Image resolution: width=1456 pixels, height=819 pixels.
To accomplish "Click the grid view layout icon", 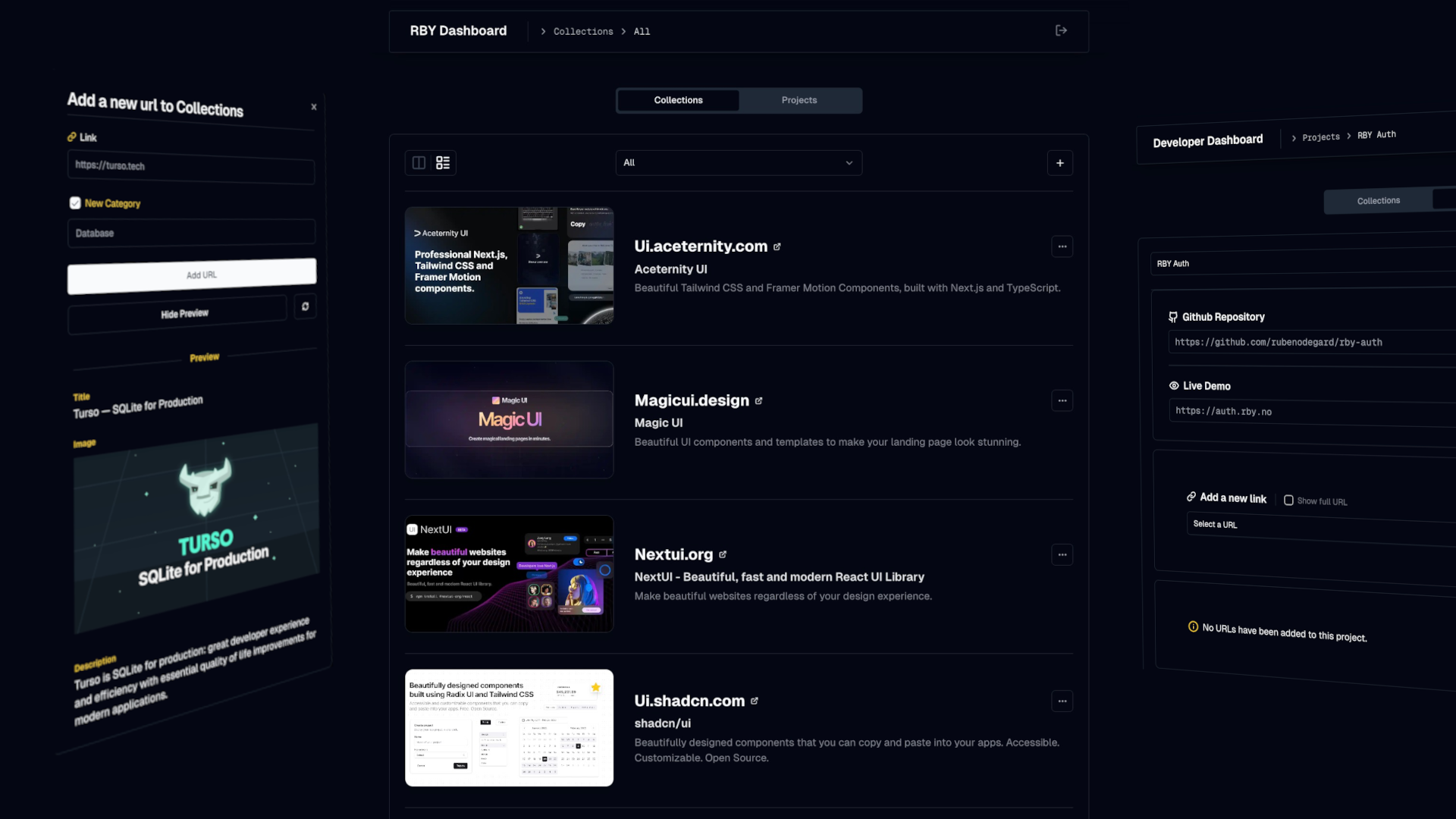I will coord(418,162).
